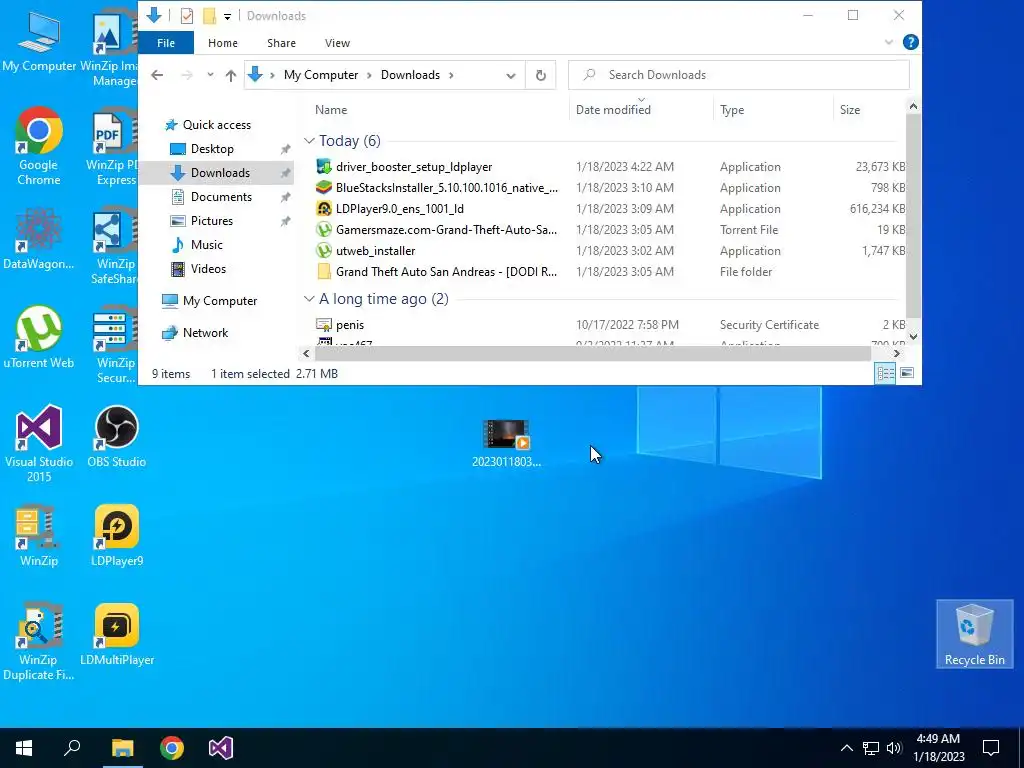This screenshot has height=768, width=1024.
Task: Open Google Chrome desktop shortcut
Action: click(39, 146)
